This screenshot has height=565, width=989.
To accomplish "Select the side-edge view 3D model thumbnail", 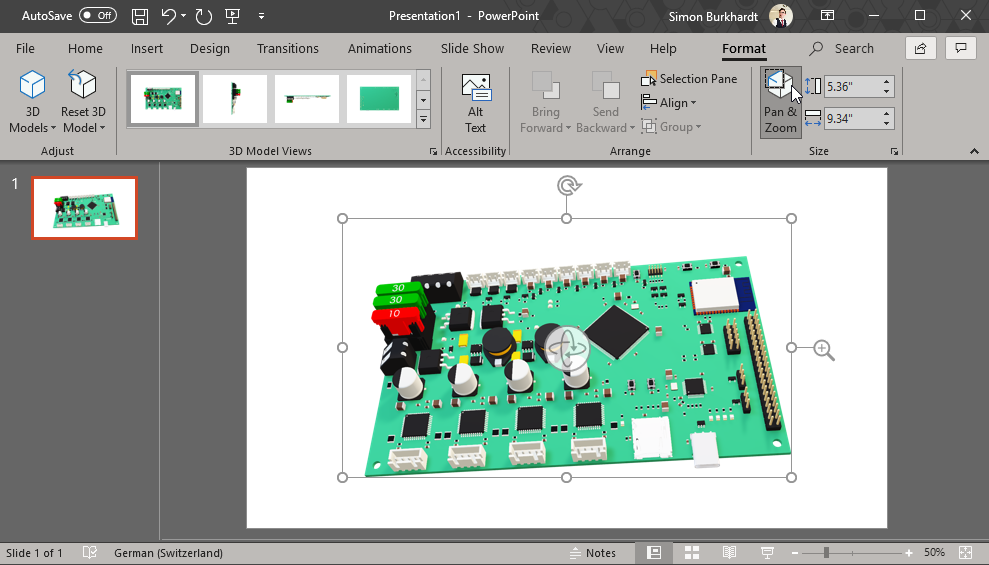I will click(235, 99).
